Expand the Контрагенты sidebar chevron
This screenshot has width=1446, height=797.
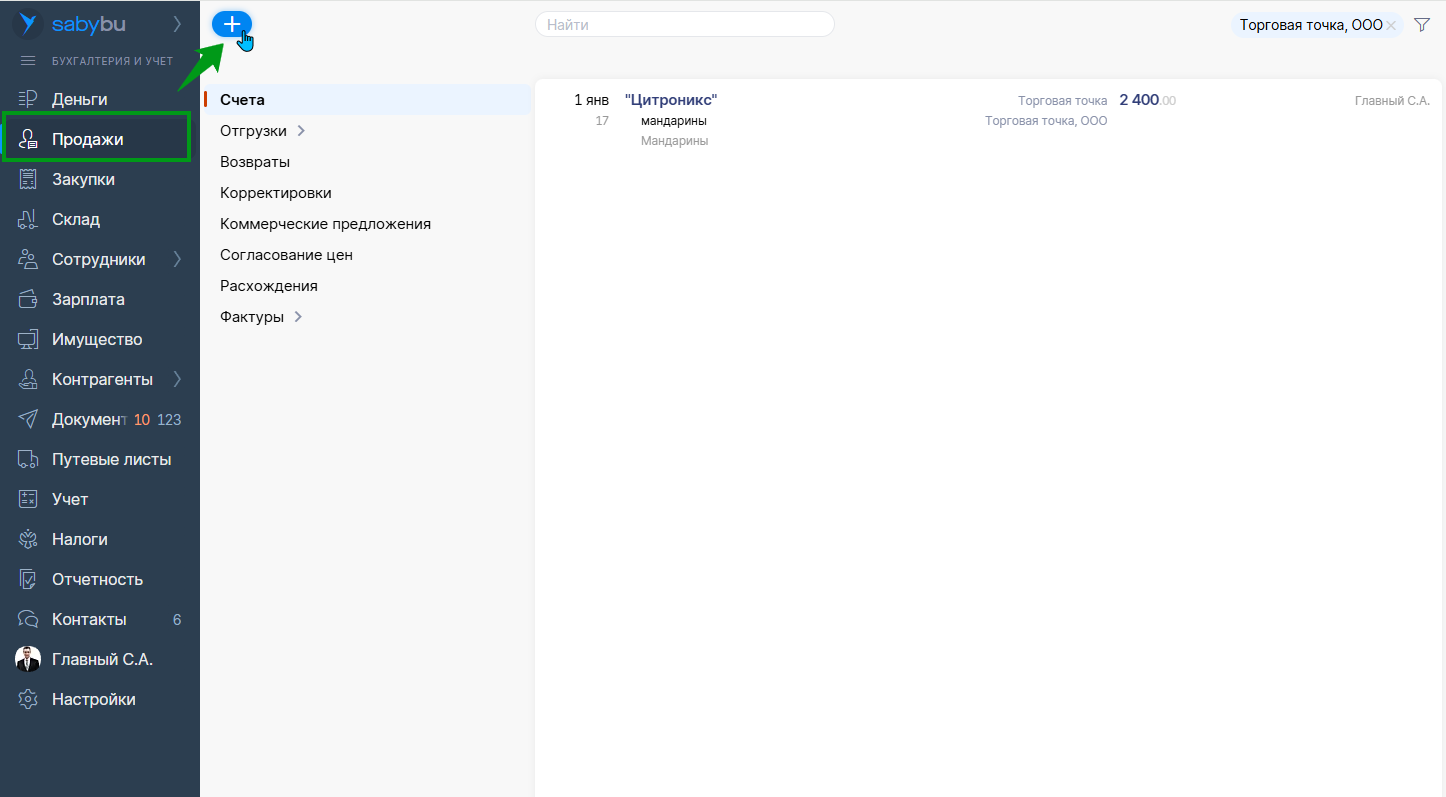[177, 379]
